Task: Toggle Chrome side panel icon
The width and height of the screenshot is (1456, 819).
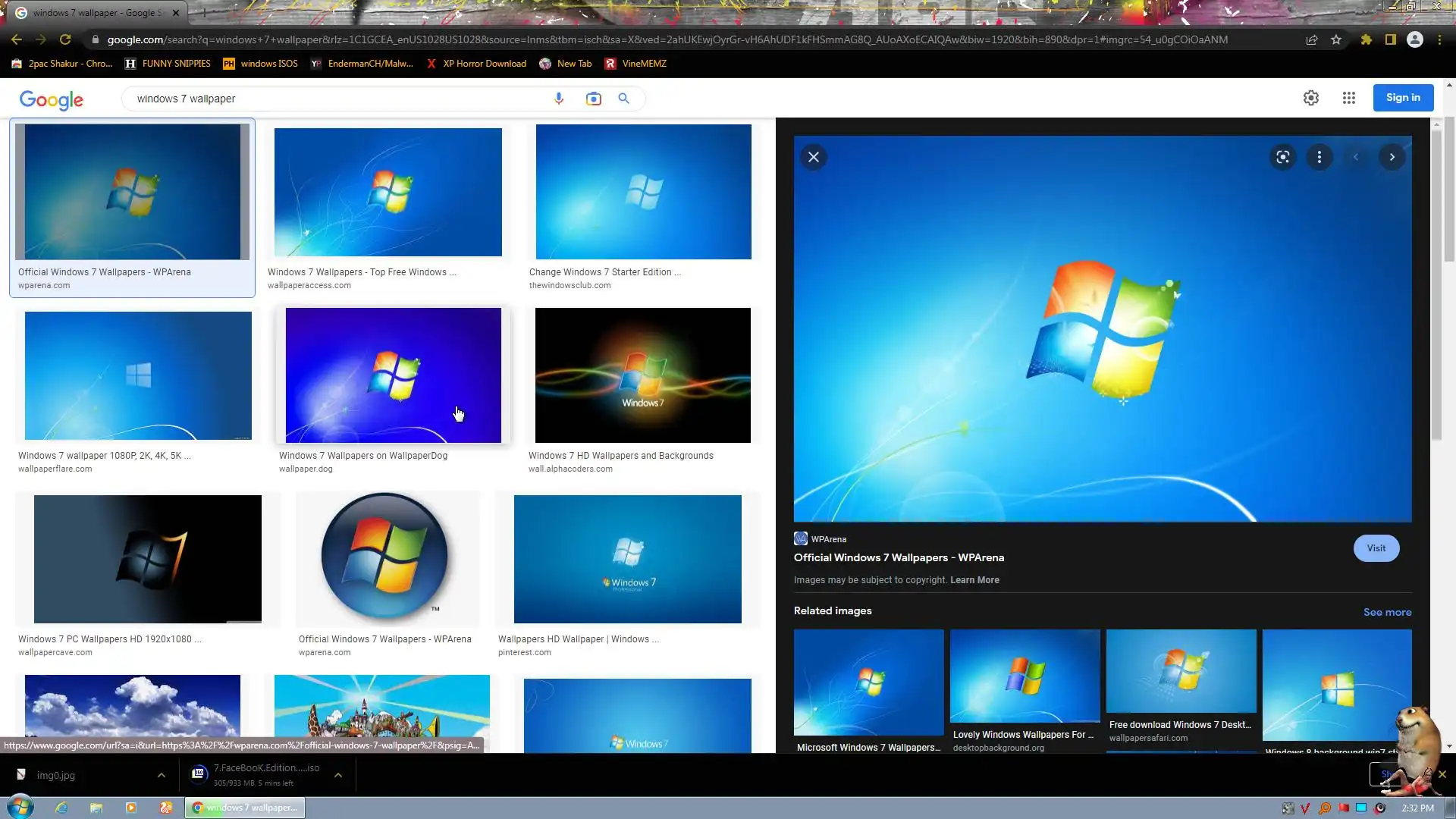Action: pos(1390,39)
